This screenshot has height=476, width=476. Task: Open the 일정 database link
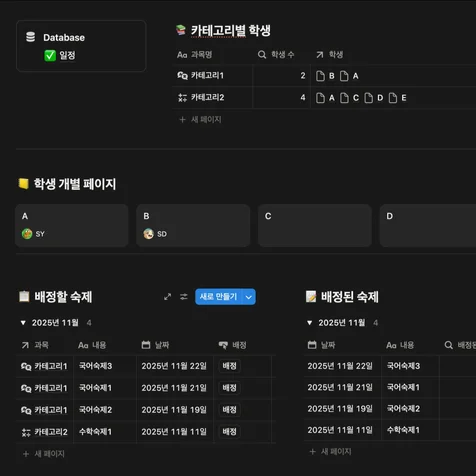pyautogui.click(x=67, y=55)
